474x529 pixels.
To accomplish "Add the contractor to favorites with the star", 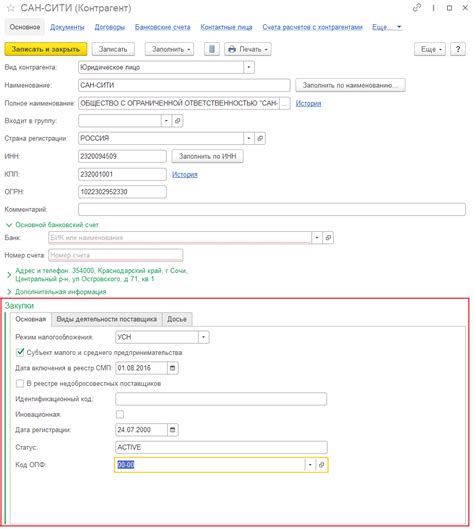I will [x=10, y=8].
